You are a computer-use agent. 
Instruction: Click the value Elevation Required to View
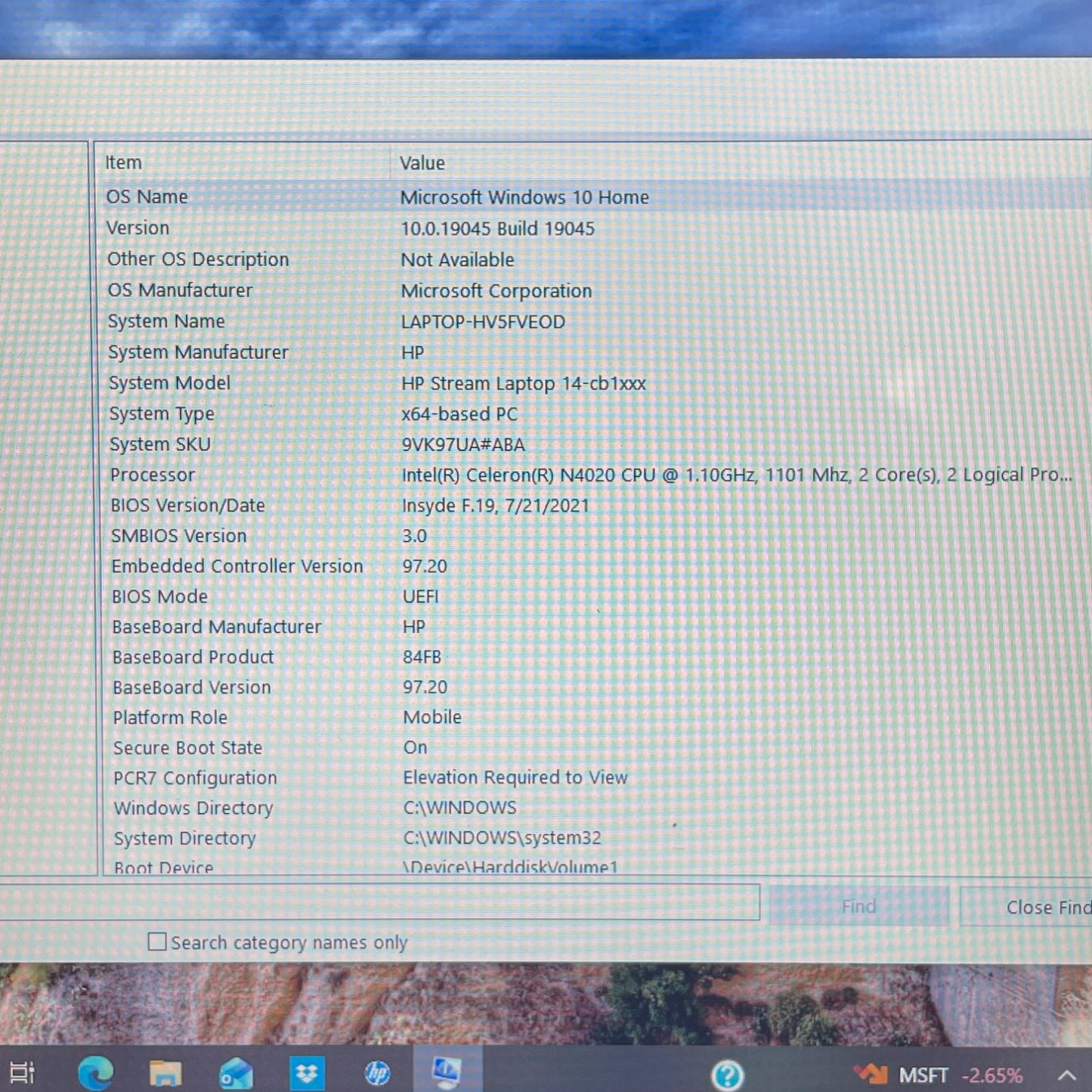[x=515, y=778]
